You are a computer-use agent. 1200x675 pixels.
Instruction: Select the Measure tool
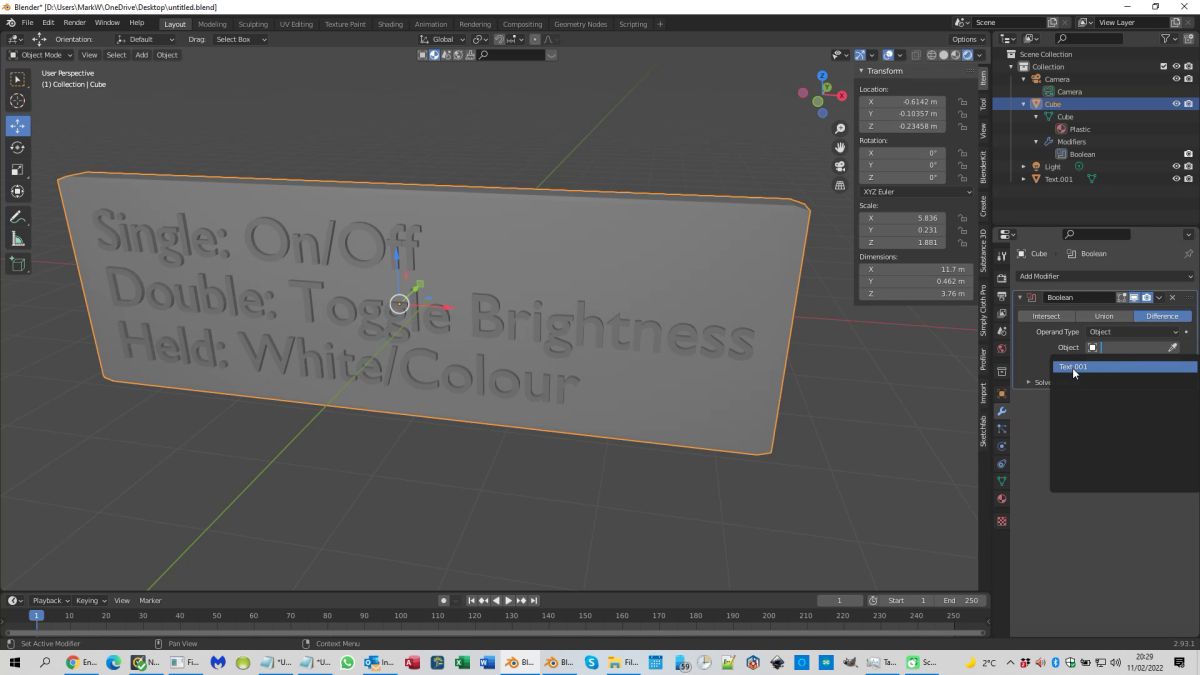pyautogui.click(x=18, y=239)
